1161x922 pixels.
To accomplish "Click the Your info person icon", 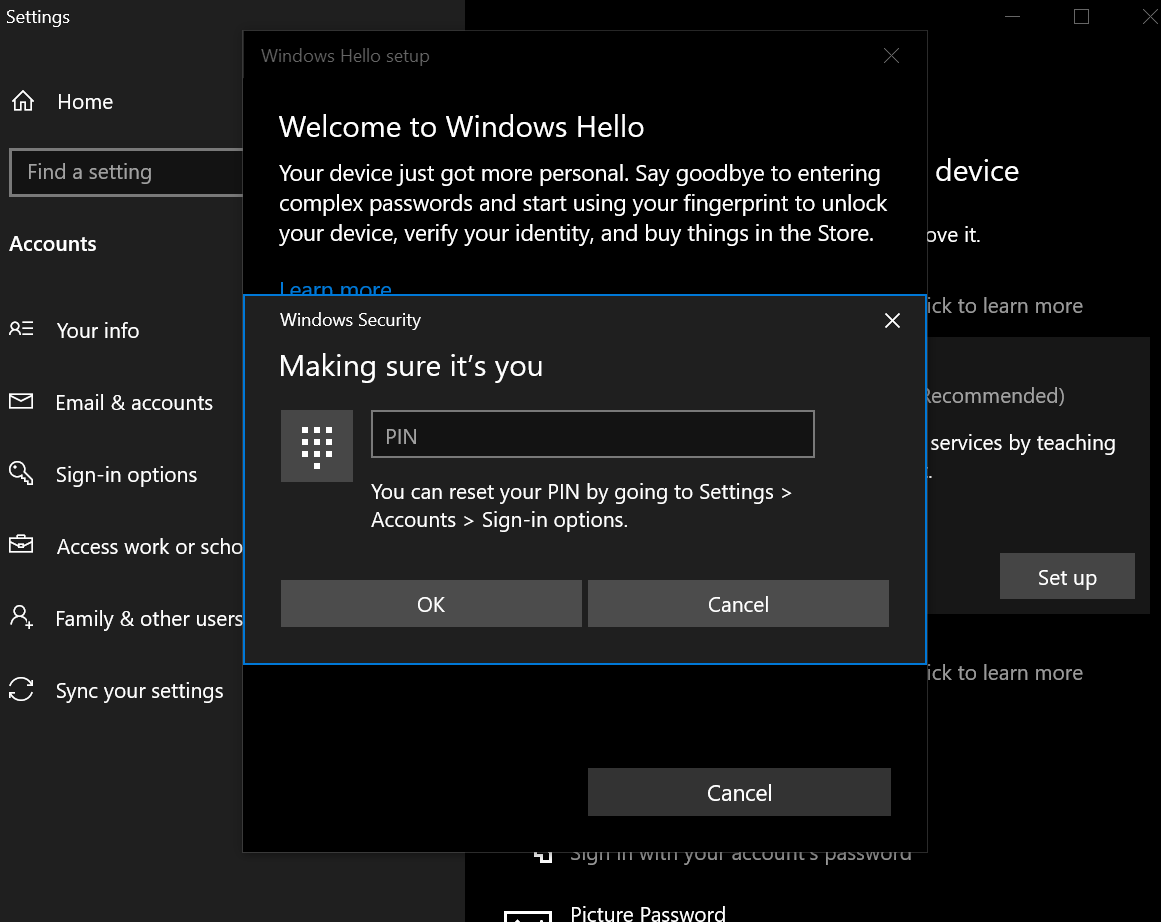I will coord(21,329).
